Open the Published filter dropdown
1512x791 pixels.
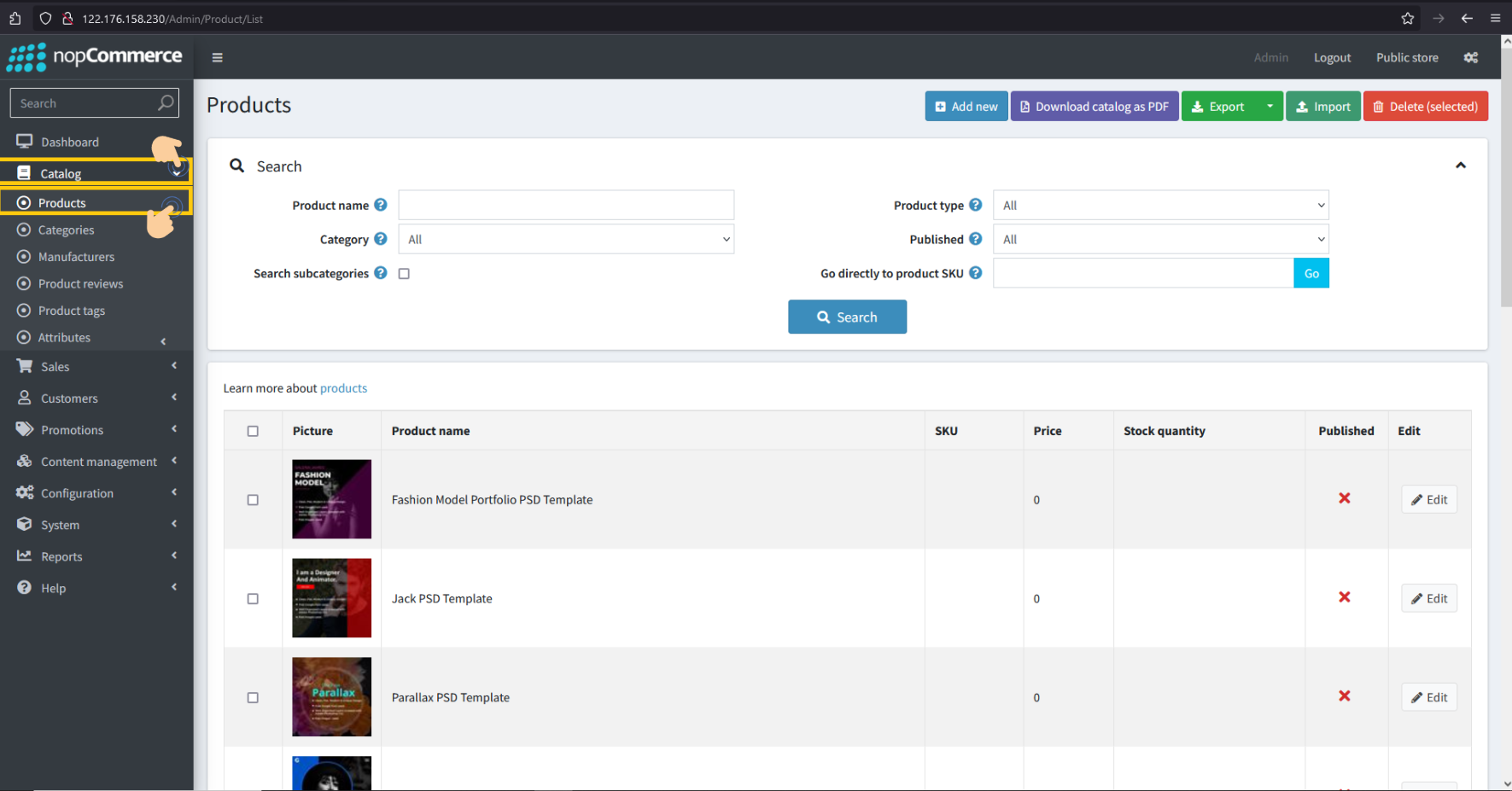1161,239
